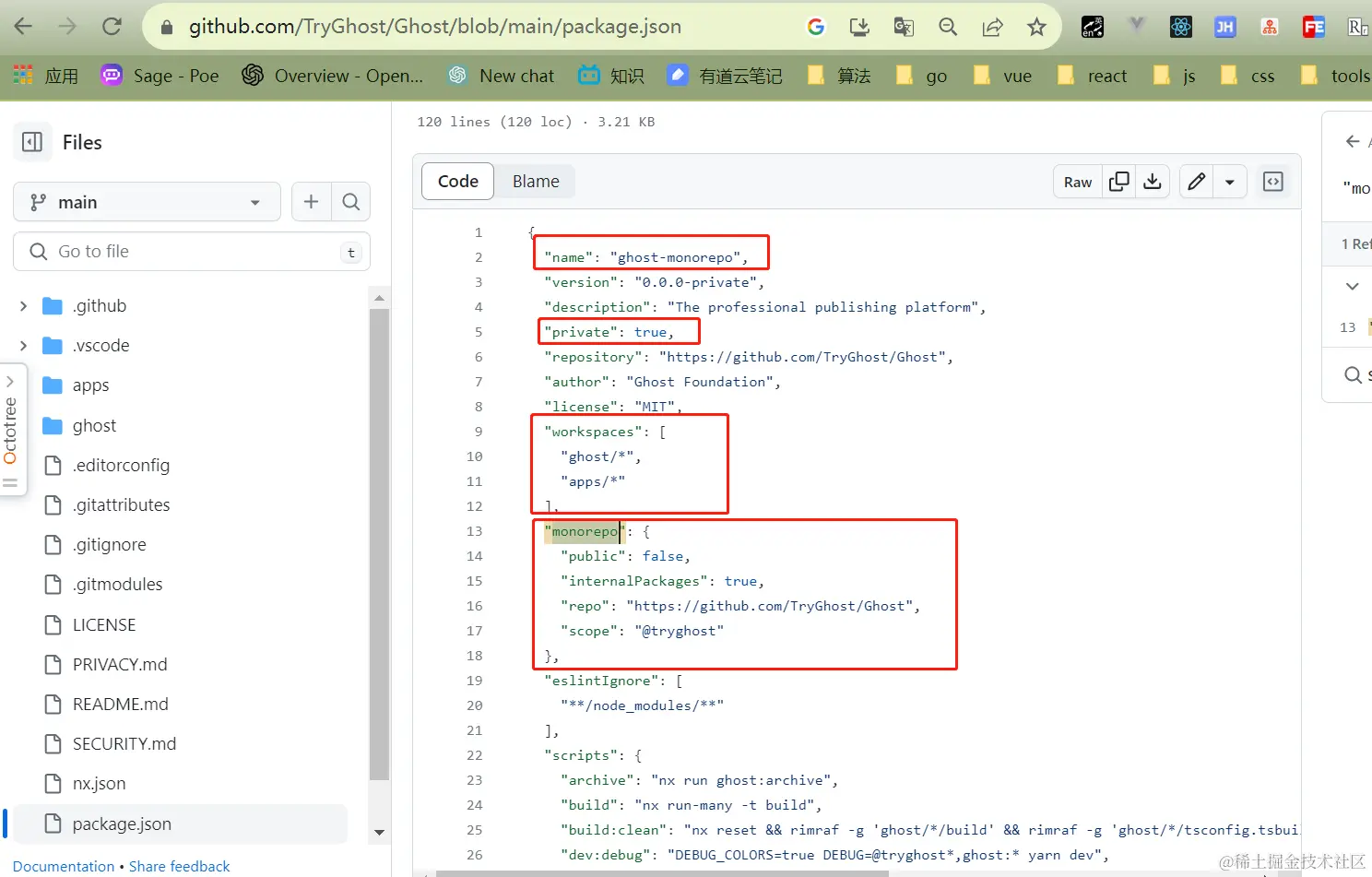Image resolution: width=1372 pixels, height=877 pixels.
Task: Open the go bookmarks folder
Action: tap(922, 76)
